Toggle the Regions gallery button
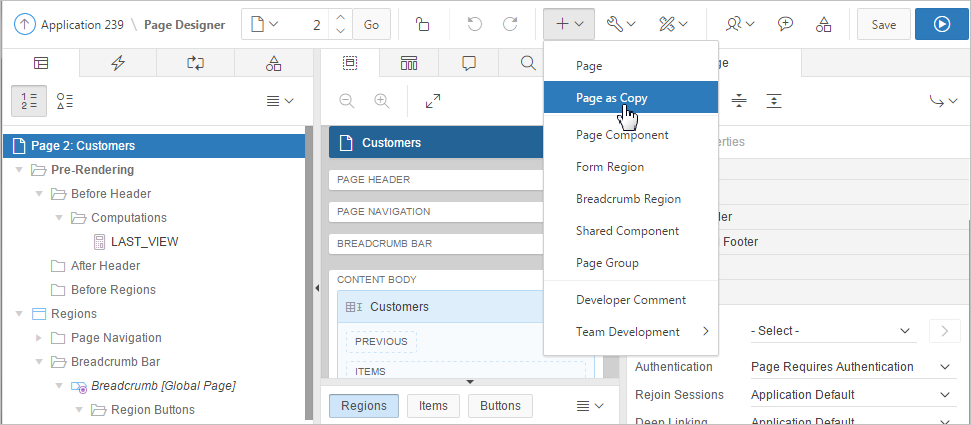Image resolution: width=971 pixels, height=425 pixels. coord(364,405)
